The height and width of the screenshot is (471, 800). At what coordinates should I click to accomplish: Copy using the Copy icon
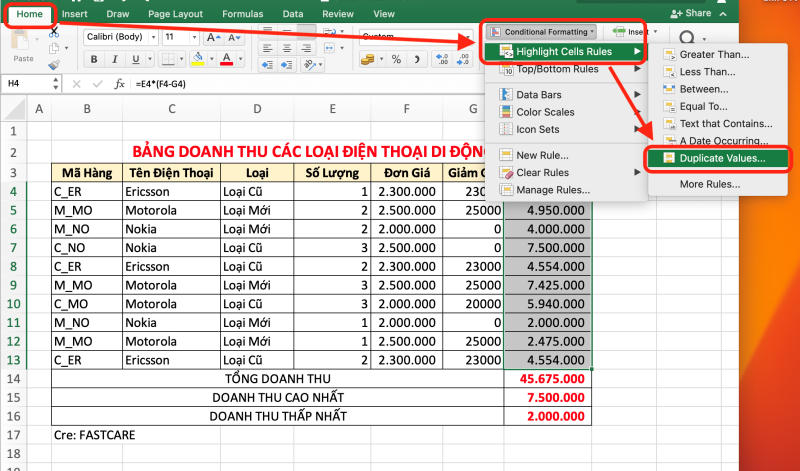54,49
